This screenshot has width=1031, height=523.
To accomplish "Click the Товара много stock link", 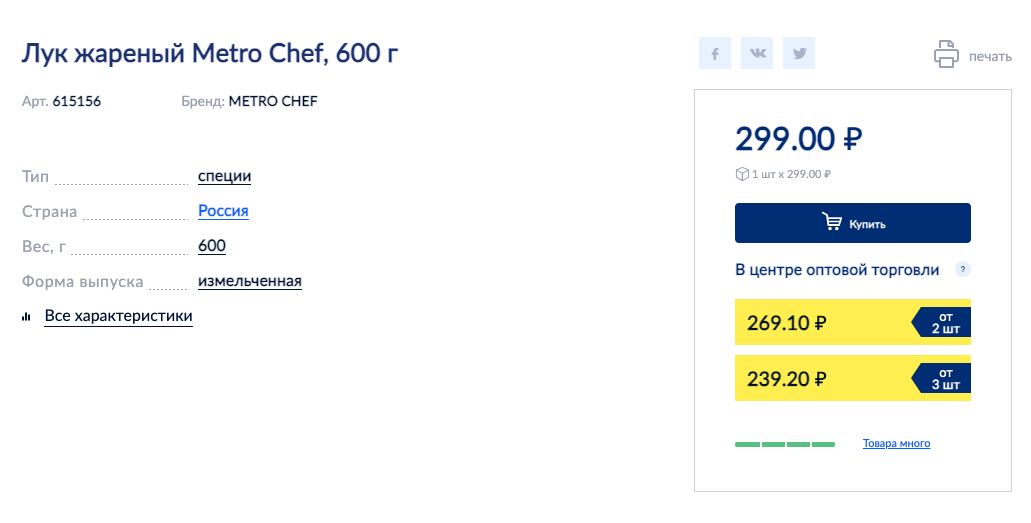I will 896,443.
